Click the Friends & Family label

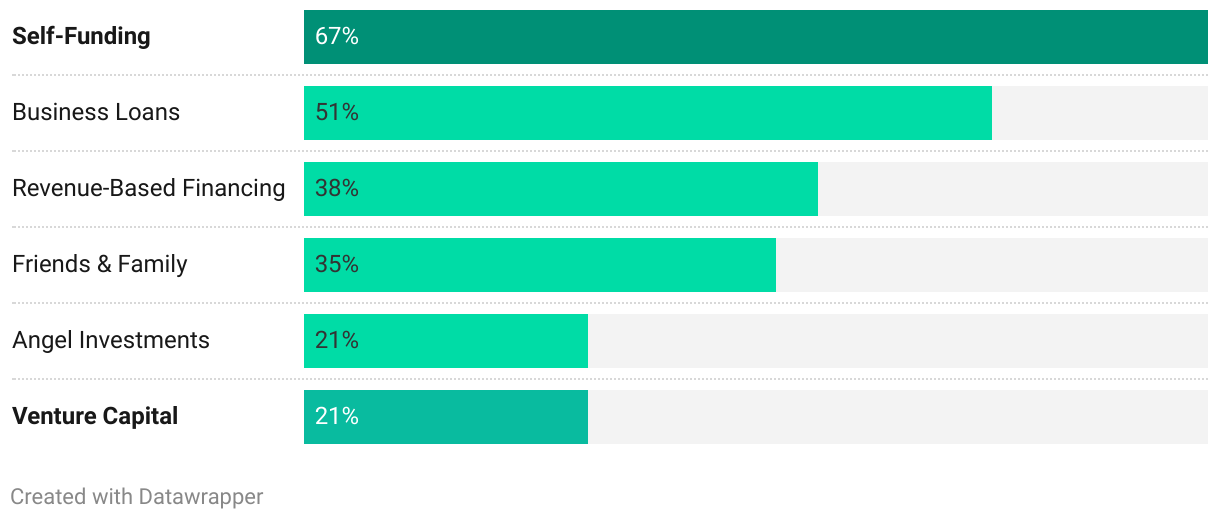pyautogui.click(x=100, y=264)
